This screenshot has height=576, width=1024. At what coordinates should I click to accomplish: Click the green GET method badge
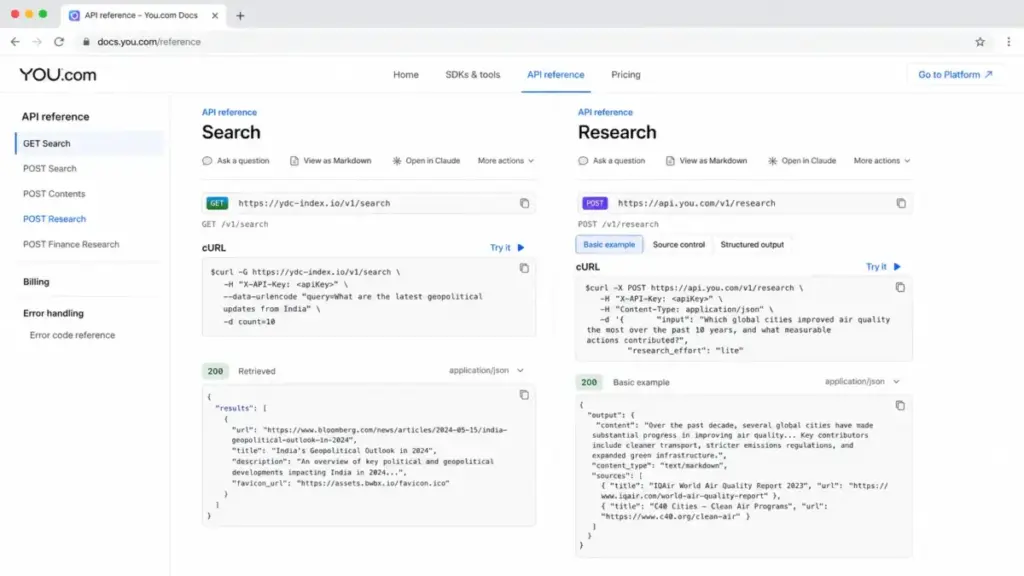point(217,203)
